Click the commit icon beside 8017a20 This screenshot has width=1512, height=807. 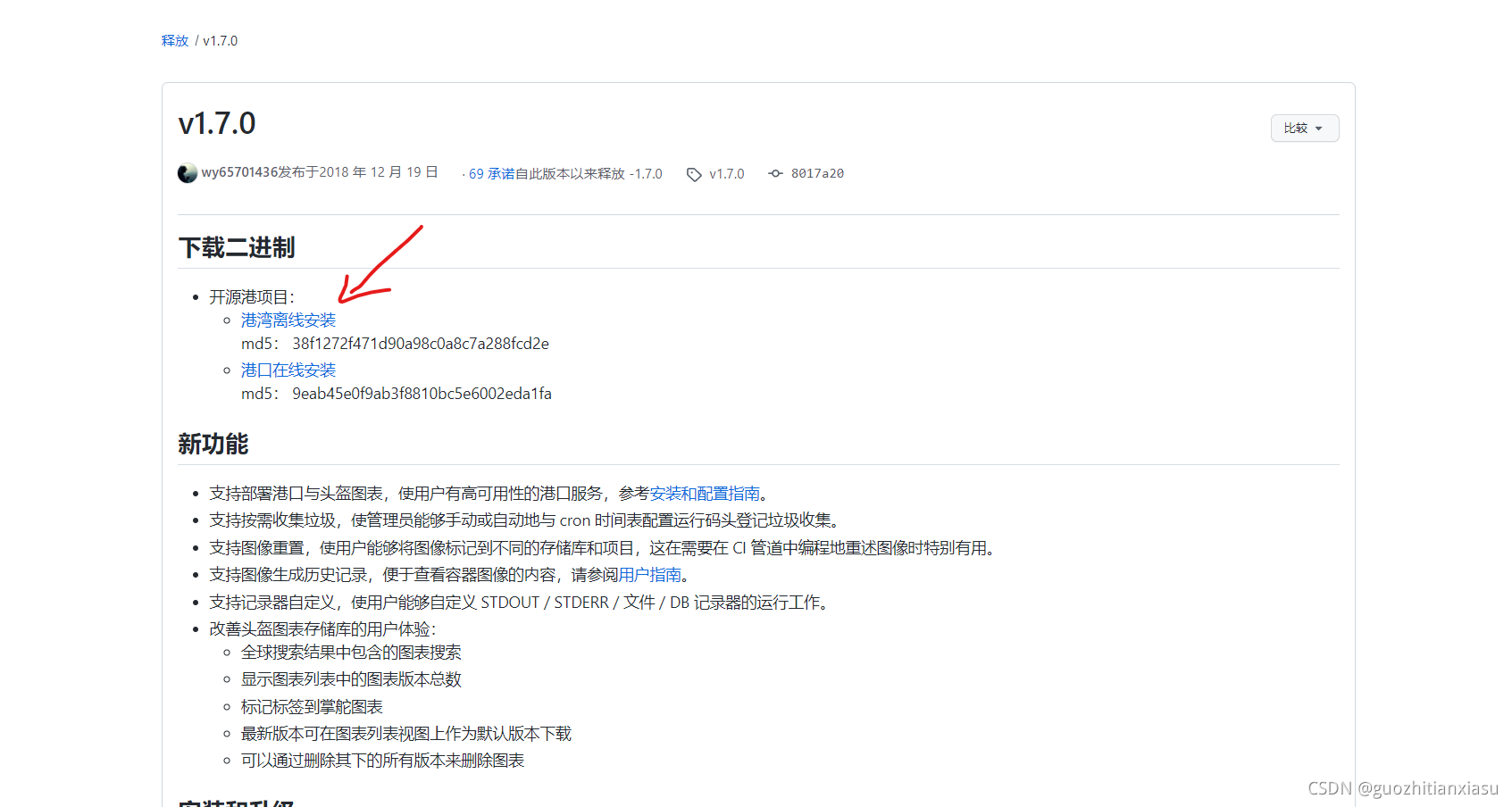[776, 173]
